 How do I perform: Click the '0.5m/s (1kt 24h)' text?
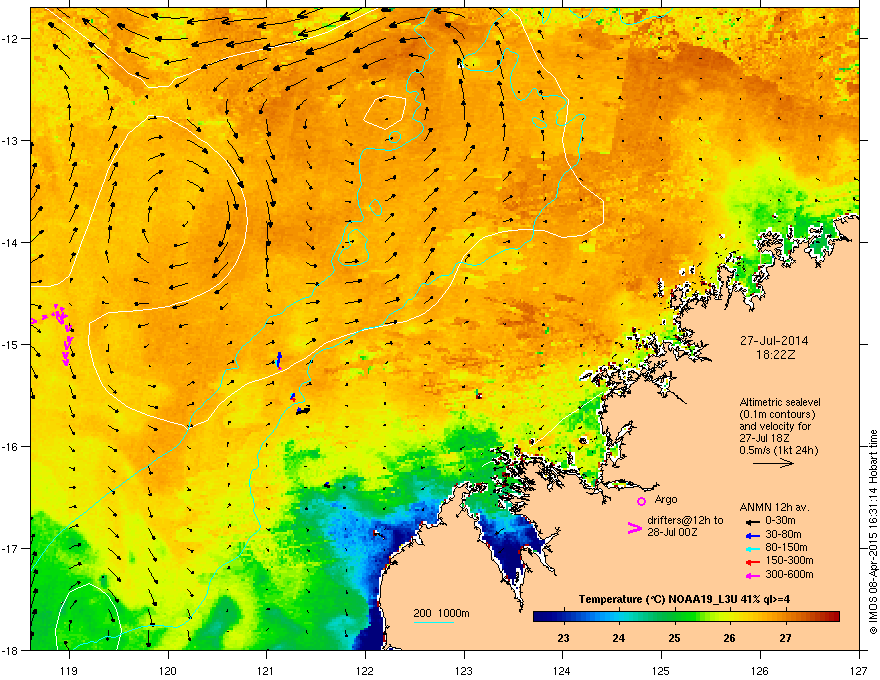tap(778, 450)
